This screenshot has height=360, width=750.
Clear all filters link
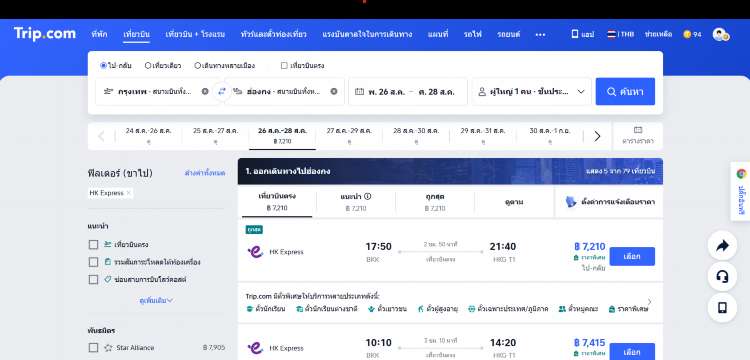(204, 173)
